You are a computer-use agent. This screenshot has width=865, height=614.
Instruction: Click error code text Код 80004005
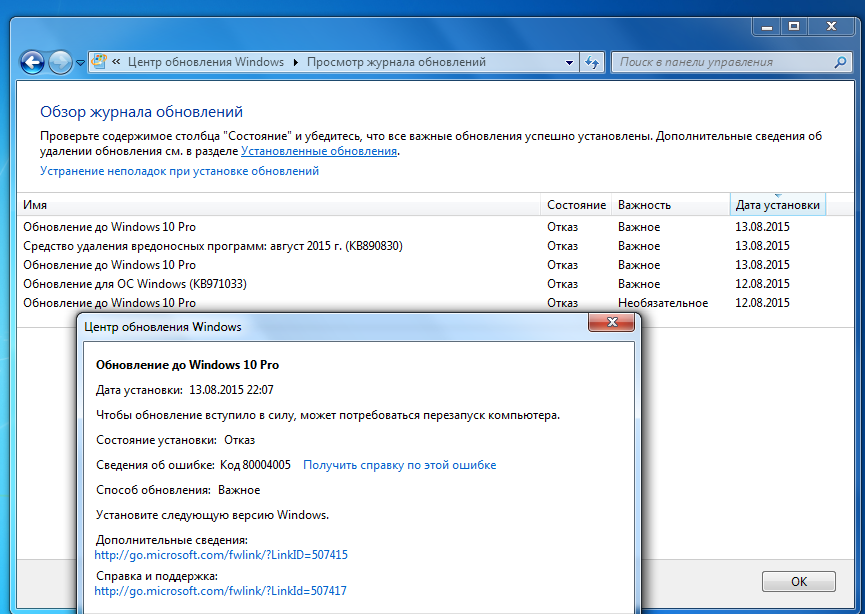click(x=255, y=465)
